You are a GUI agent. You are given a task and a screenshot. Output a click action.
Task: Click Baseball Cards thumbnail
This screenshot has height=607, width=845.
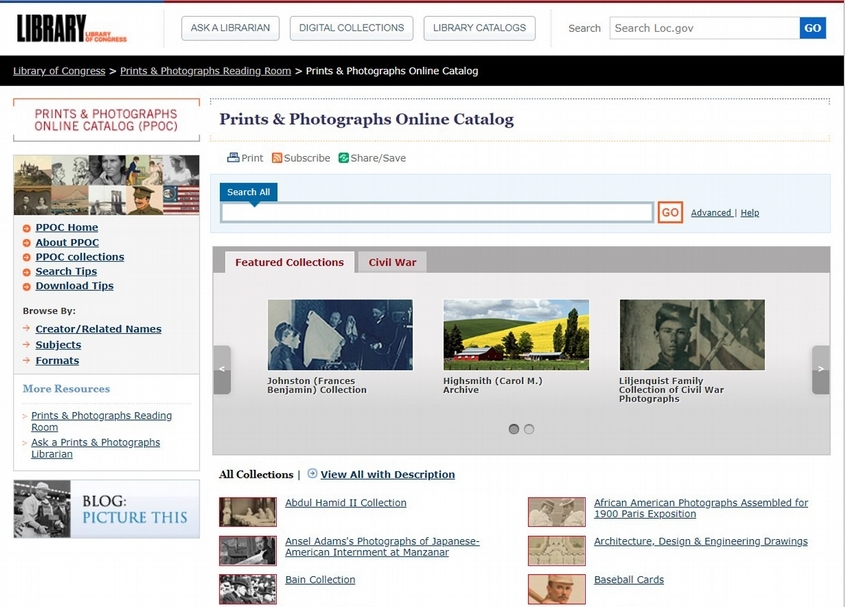[557, 589]
